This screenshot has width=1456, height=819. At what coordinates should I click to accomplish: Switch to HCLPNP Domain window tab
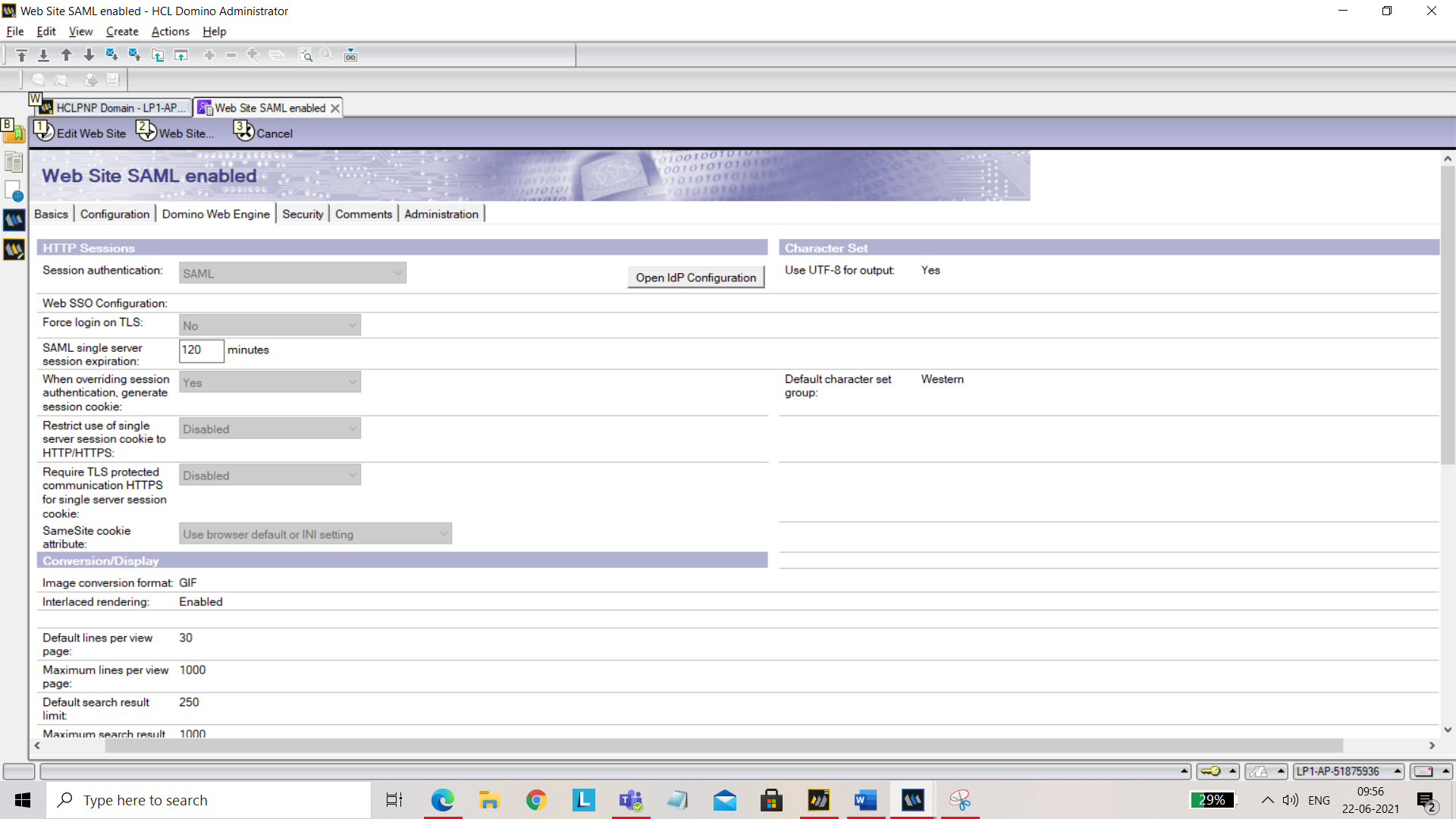[x=114, y=108]
